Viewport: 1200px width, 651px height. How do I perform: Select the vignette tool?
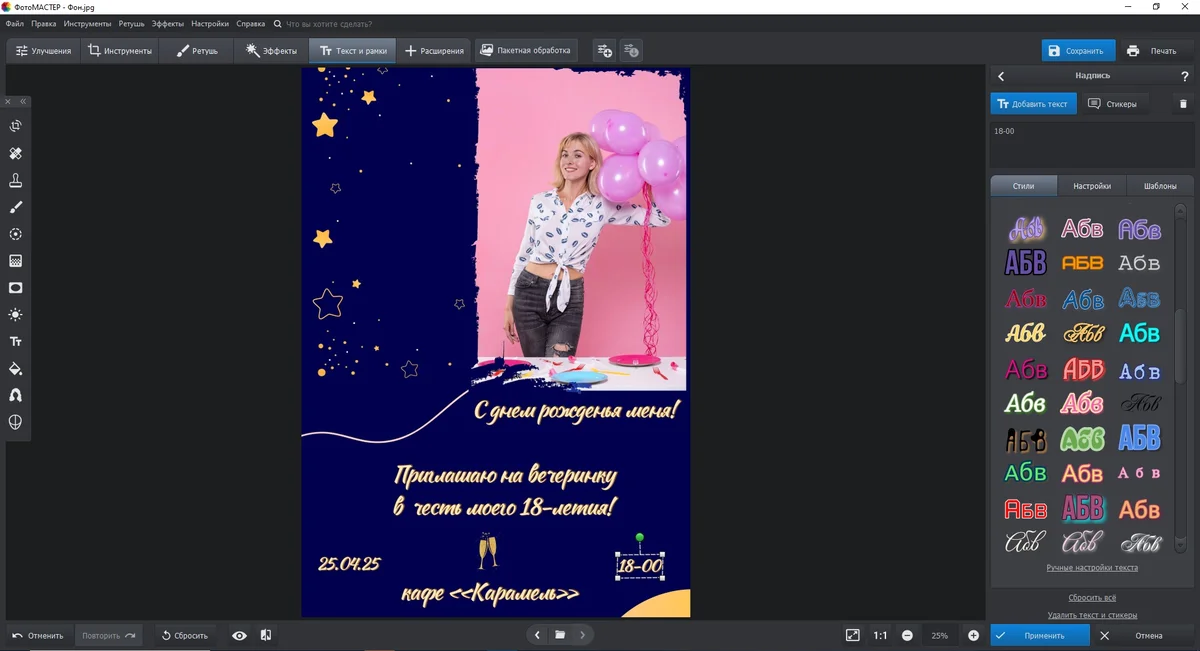[16, 288]
